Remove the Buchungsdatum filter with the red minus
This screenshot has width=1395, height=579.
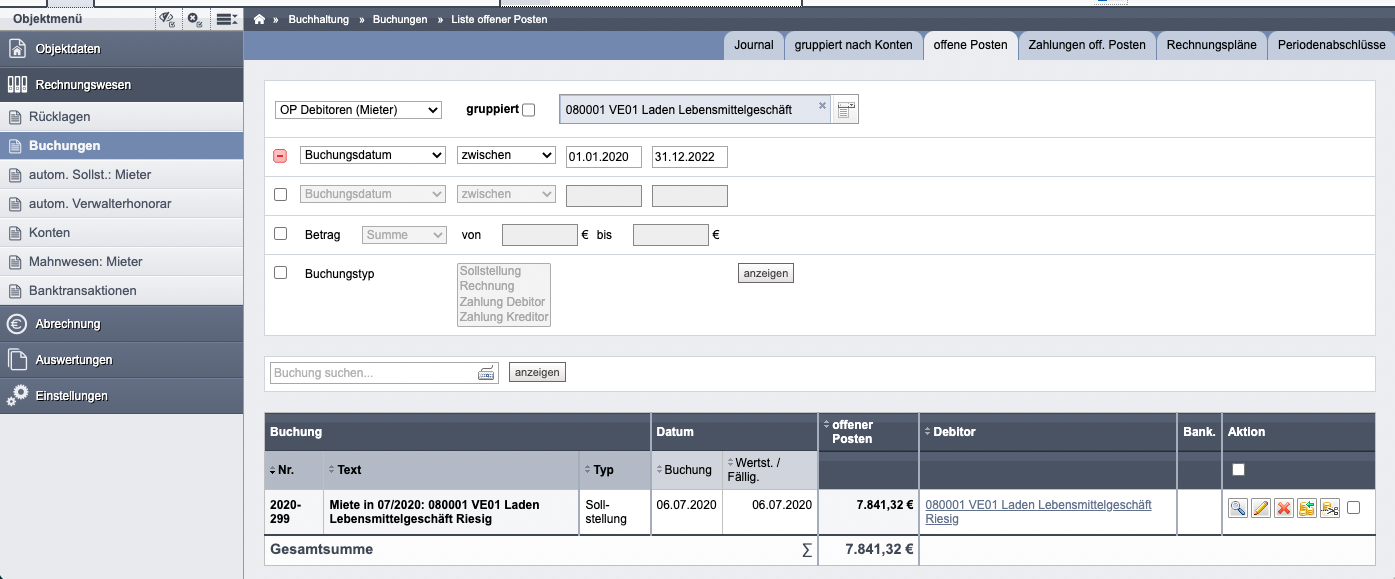tap(280, 156)
